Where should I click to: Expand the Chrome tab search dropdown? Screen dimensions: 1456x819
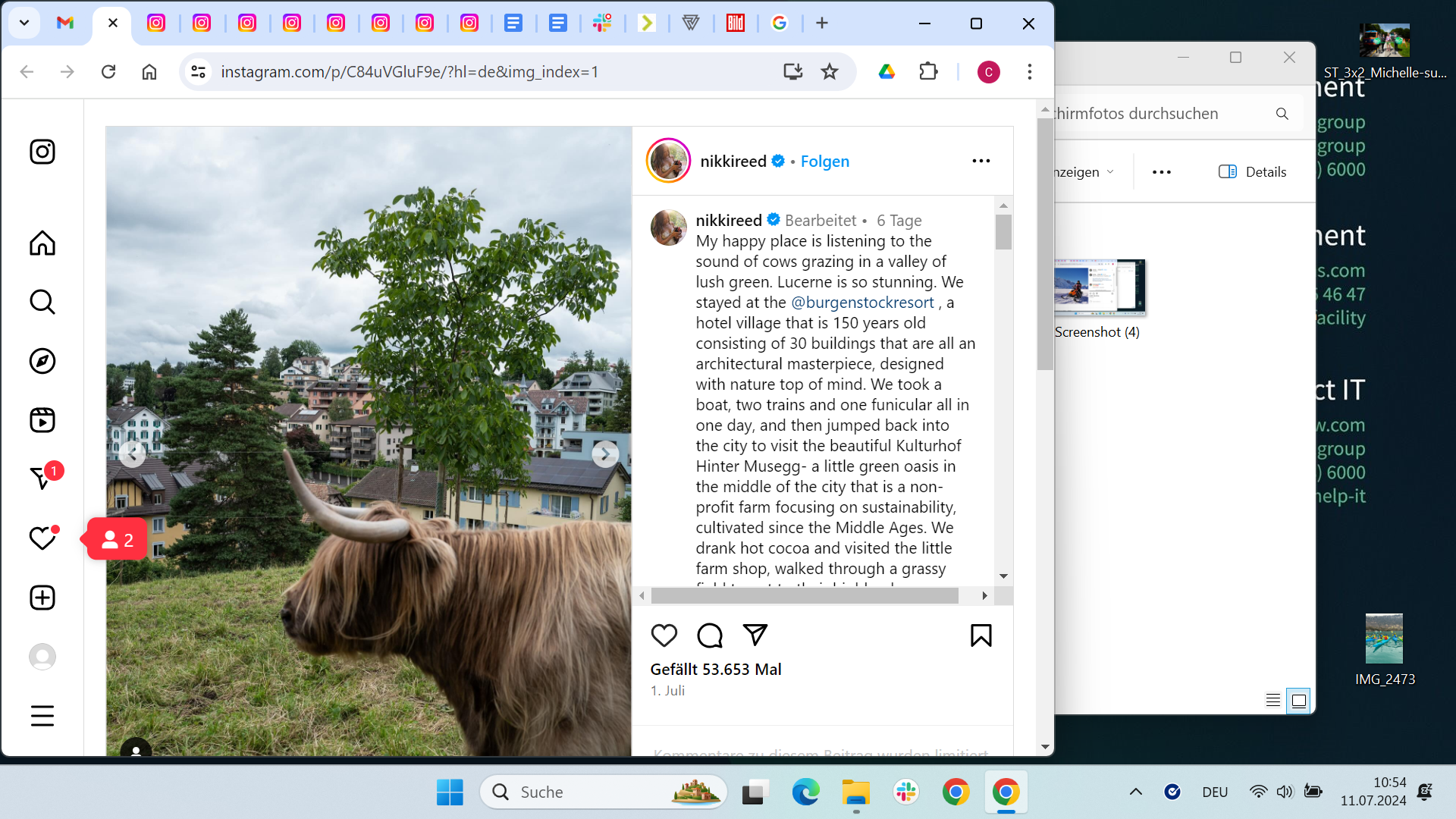click(x=24, y=23)
